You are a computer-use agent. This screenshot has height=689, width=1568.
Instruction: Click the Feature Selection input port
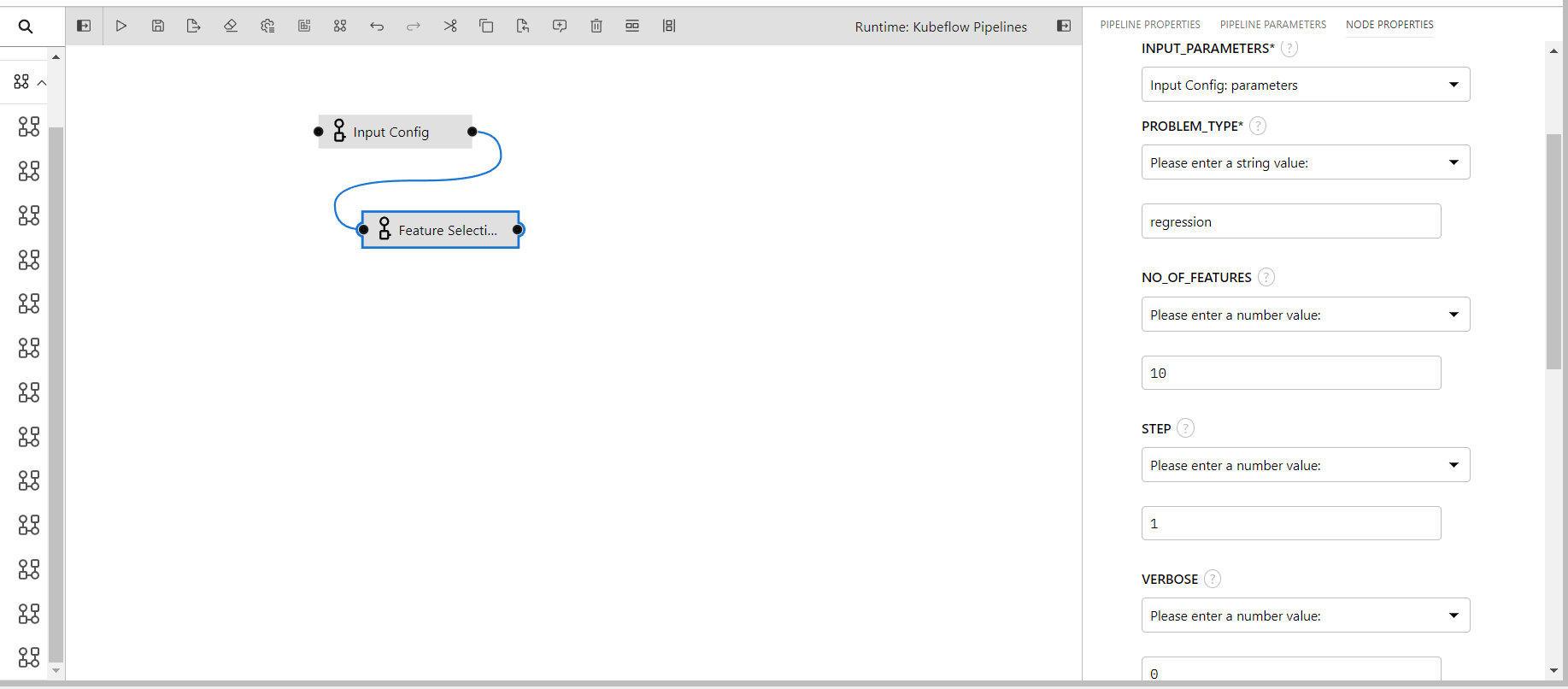tap(363, 230)
